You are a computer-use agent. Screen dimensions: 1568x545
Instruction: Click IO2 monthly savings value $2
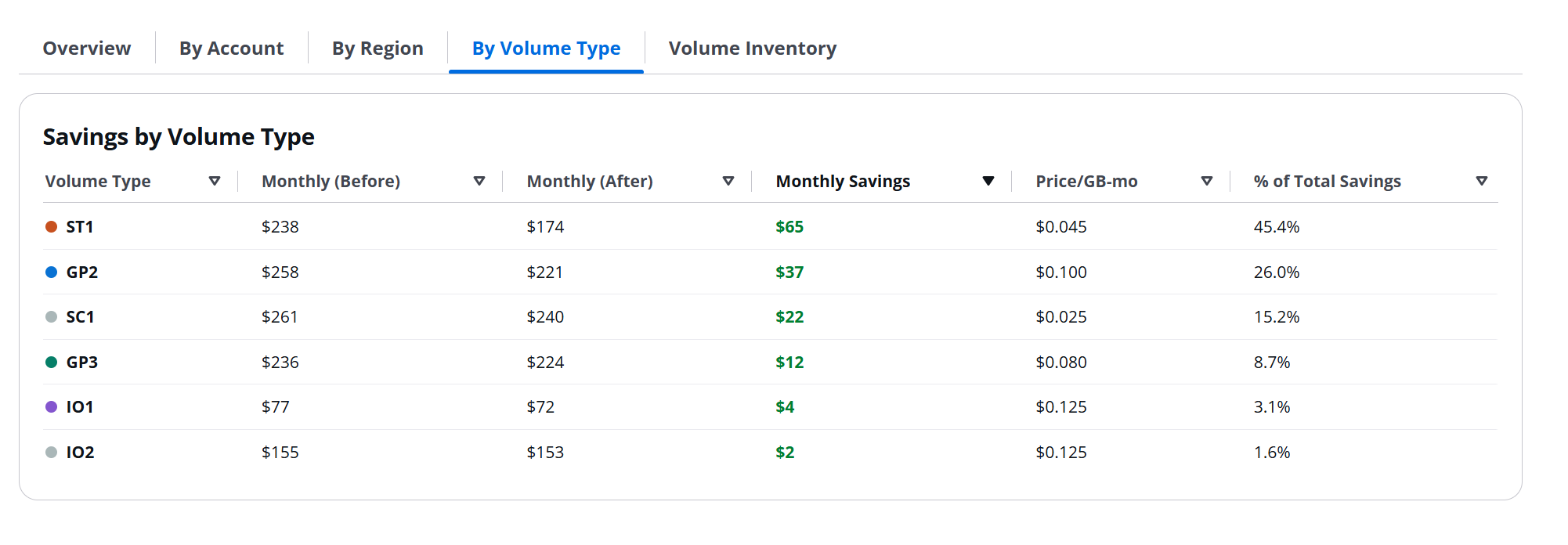pos(785,453)
